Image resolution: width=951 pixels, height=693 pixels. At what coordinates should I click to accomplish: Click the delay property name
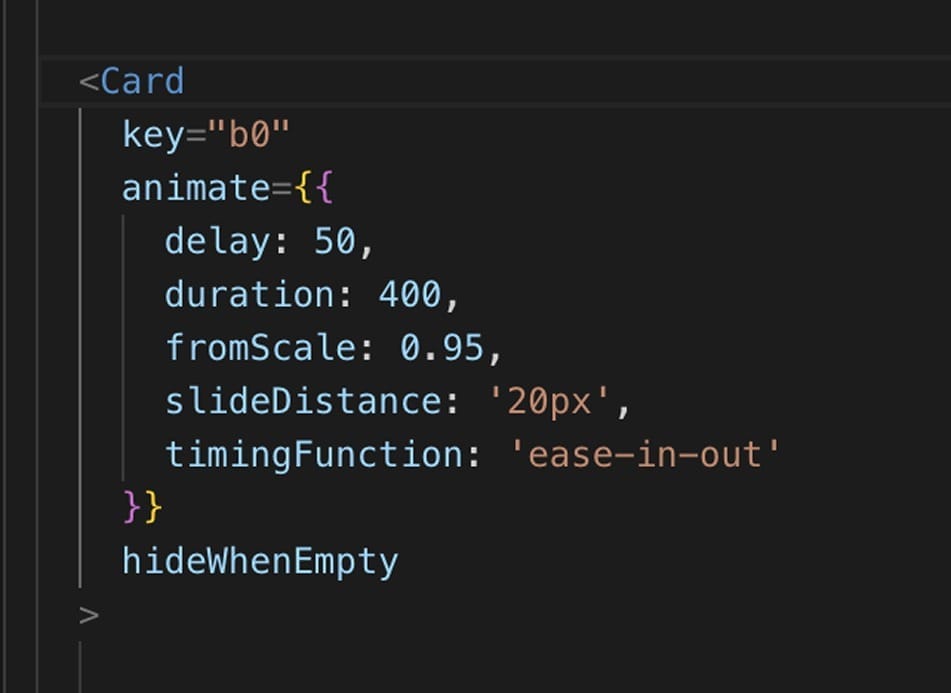click(217, 241)
